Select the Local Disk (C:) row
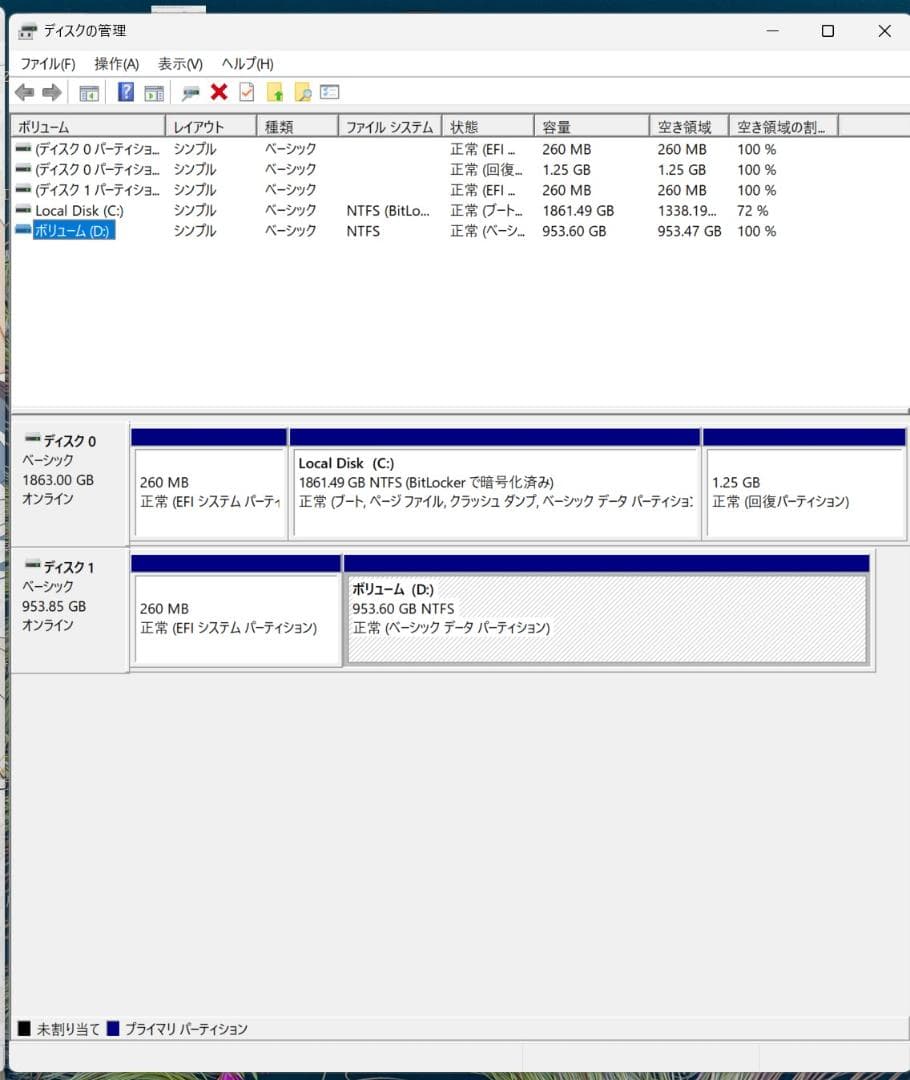This screenshot has width=910, height=1080. tap(85, 210)
